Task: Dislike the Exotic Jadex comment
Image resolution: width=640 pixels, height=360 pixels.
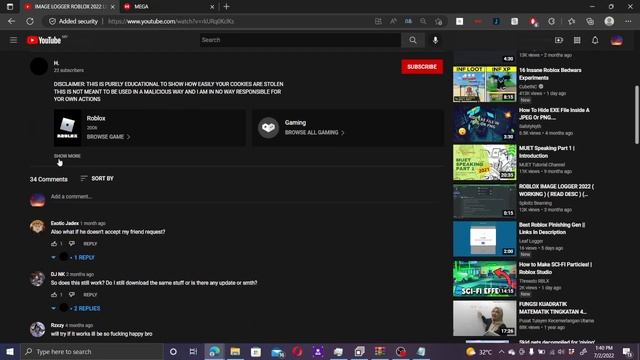Action: 72,244
